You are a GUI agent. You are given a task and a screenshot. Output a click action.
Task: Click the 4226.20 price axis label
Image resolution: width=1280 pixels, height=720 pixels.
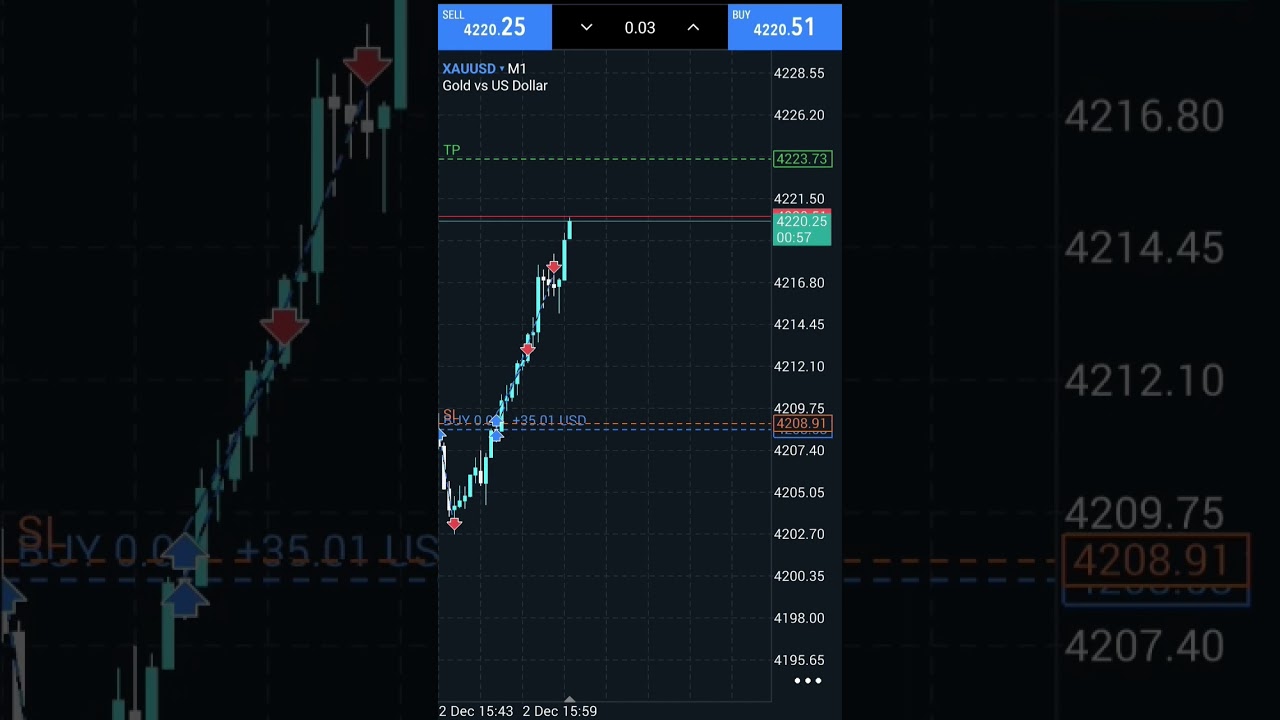tap(799, 115)
